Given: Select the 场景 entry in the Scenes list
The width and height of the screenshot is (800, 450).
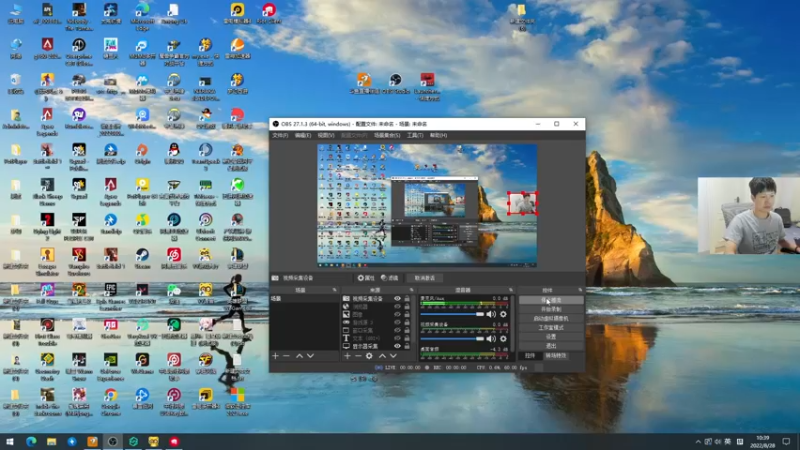Looking at the screenshot, I should click(304, 298).
